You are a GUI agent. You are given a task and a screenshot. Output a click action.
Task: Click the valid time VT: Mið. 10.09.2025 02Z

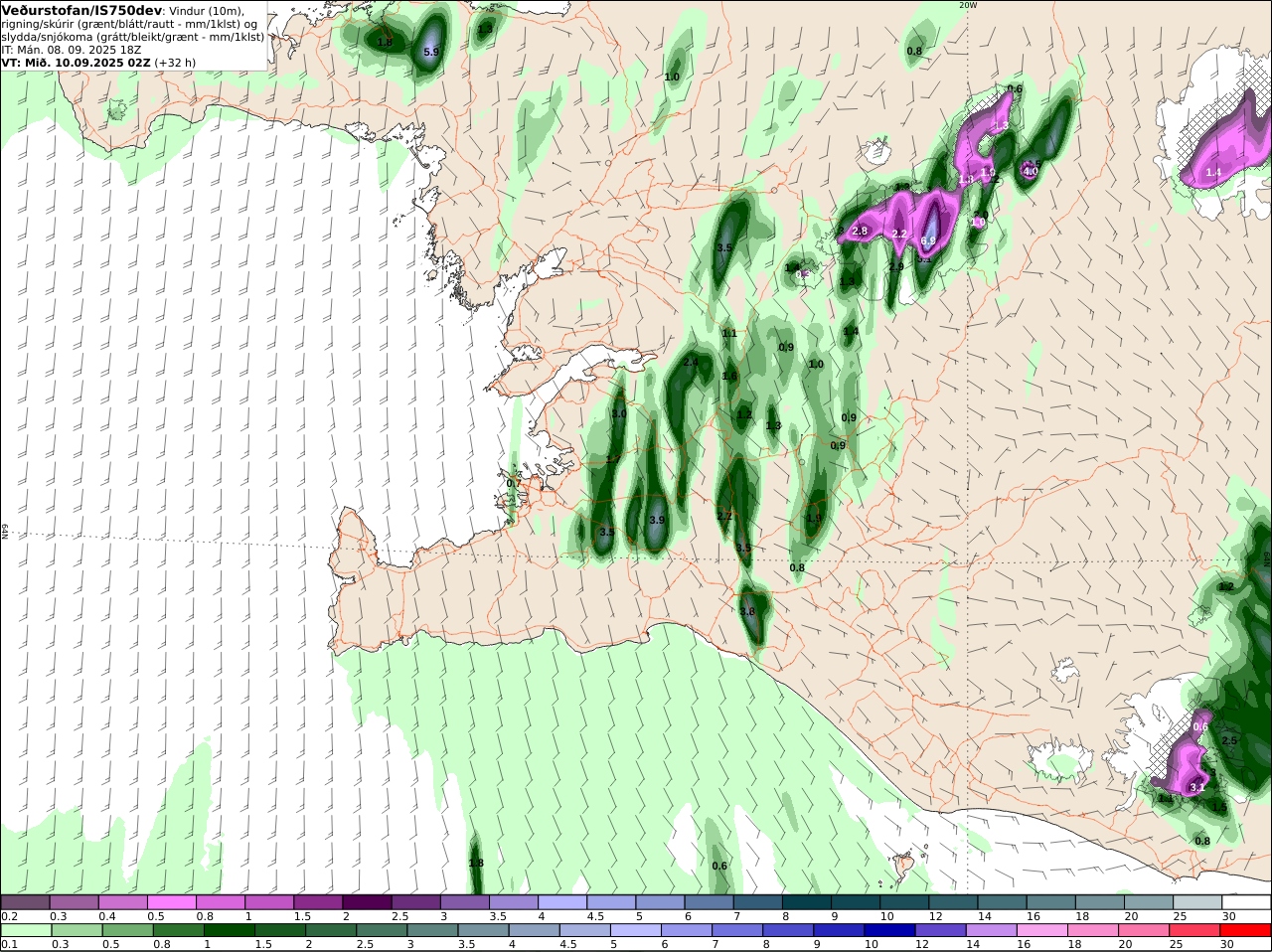[x=76, y=62]
